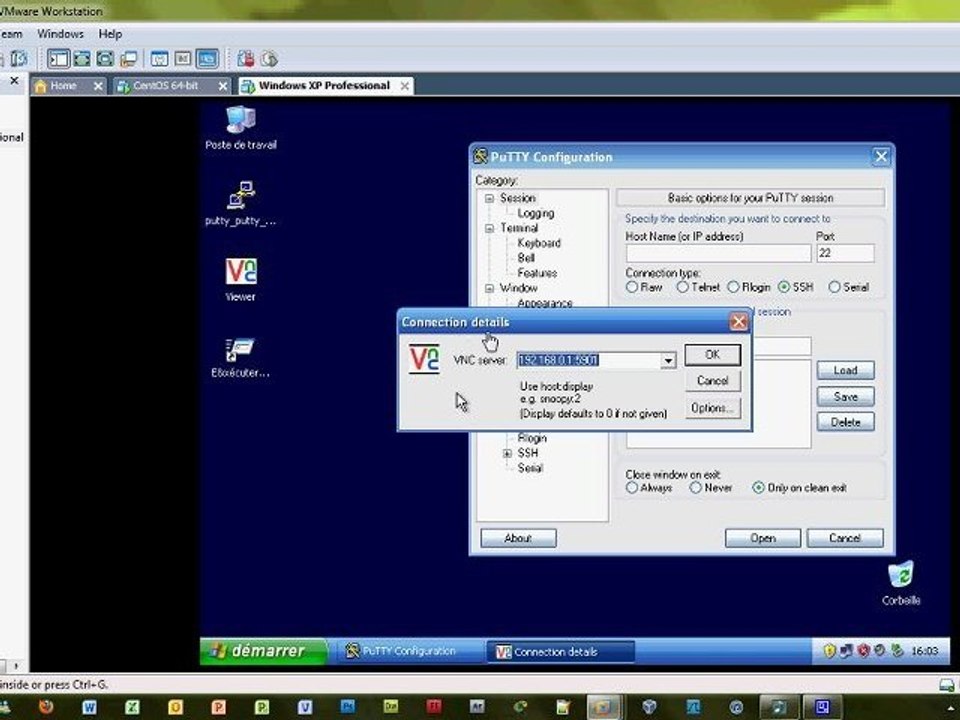Select Serial connection type radio button
The height and width of the screenshot is (720, 960).
point(834,287)
